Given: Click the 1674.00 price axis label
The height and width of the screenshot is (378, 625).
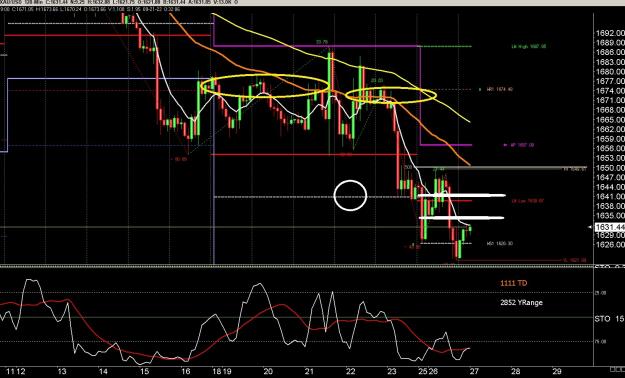Looking at the screenshot, I should point(610,91).
